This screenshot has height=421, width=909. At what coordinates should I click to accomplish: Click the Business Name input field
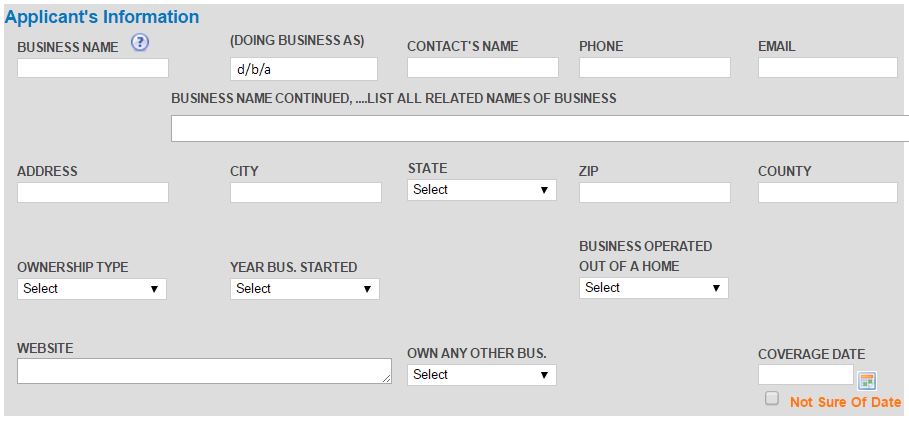93,68
